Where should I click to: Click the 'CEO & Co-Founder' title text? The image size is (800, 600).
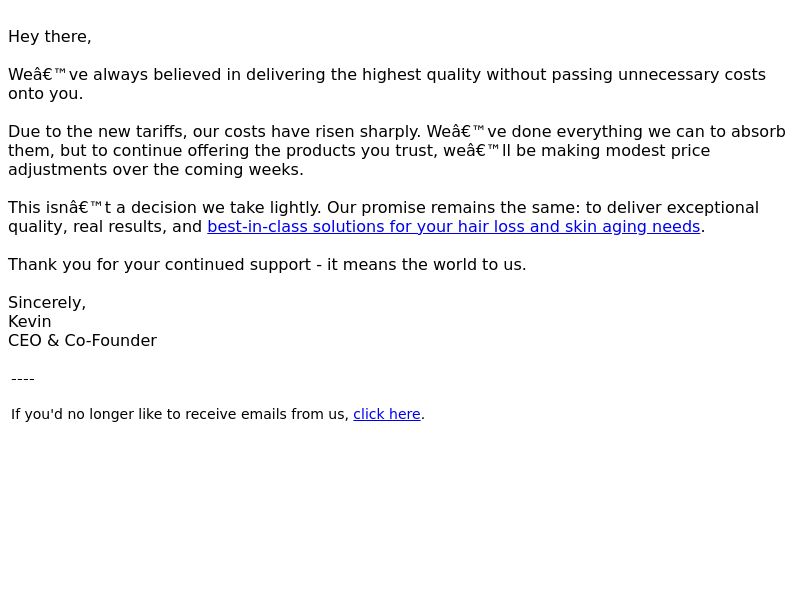pos(83,340)
